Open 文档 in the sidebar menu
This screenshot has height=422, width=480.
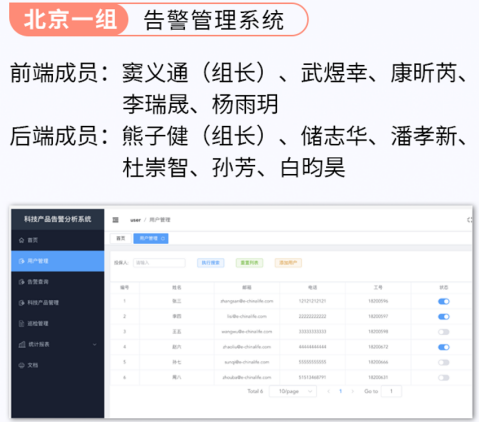[x=58, y=365]
